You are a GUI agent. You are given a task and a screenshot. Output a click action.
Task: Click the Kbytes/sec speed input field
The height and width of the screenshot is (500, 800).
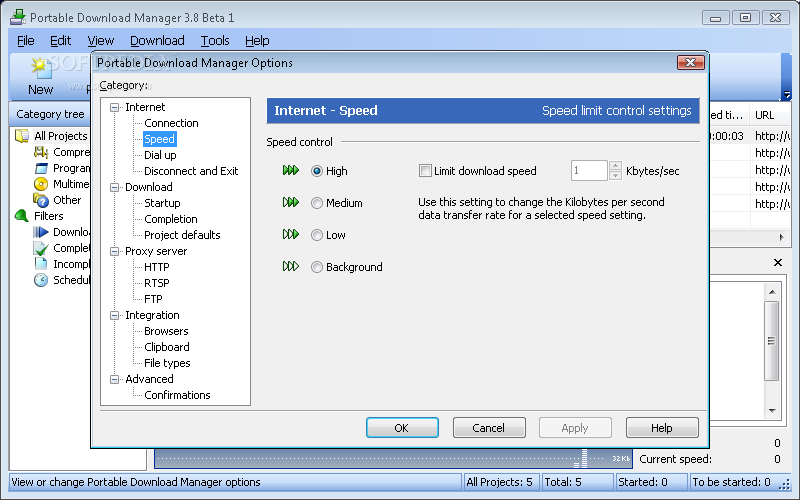[589, 170]
